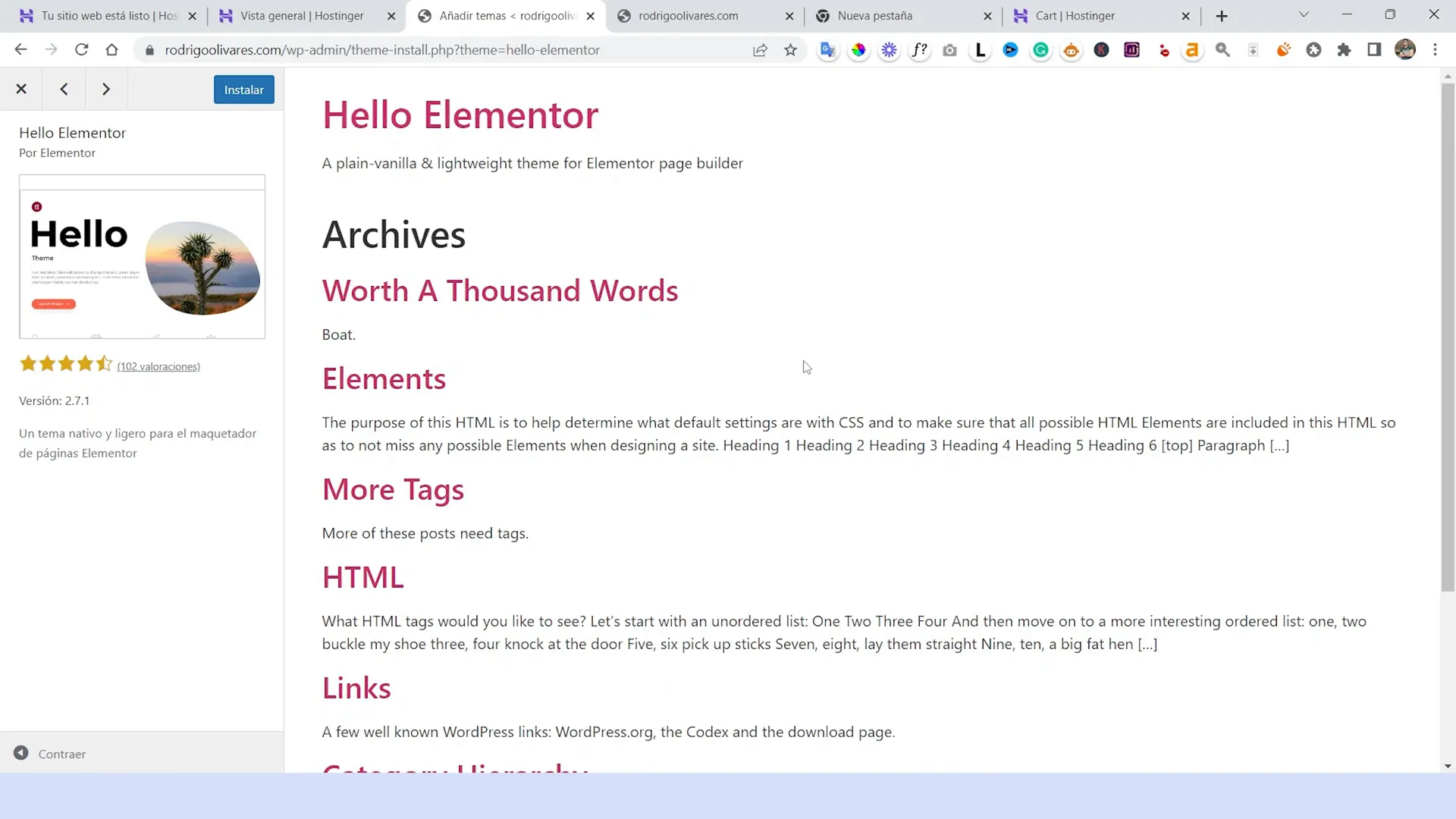Click the Instalar theme button
Viewport: 1456px width, 819px height.
[x=243, y=89]
